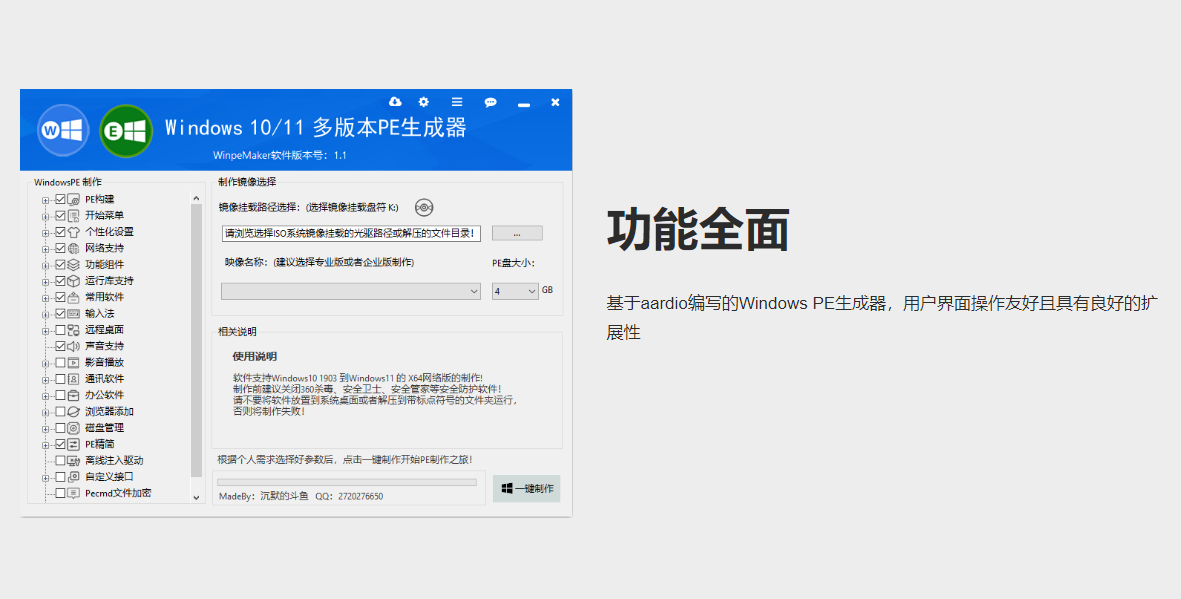Open the PE盘大小 size dropdown
This screenshot has height=599, width=1181.
click(x=515, y=291)
